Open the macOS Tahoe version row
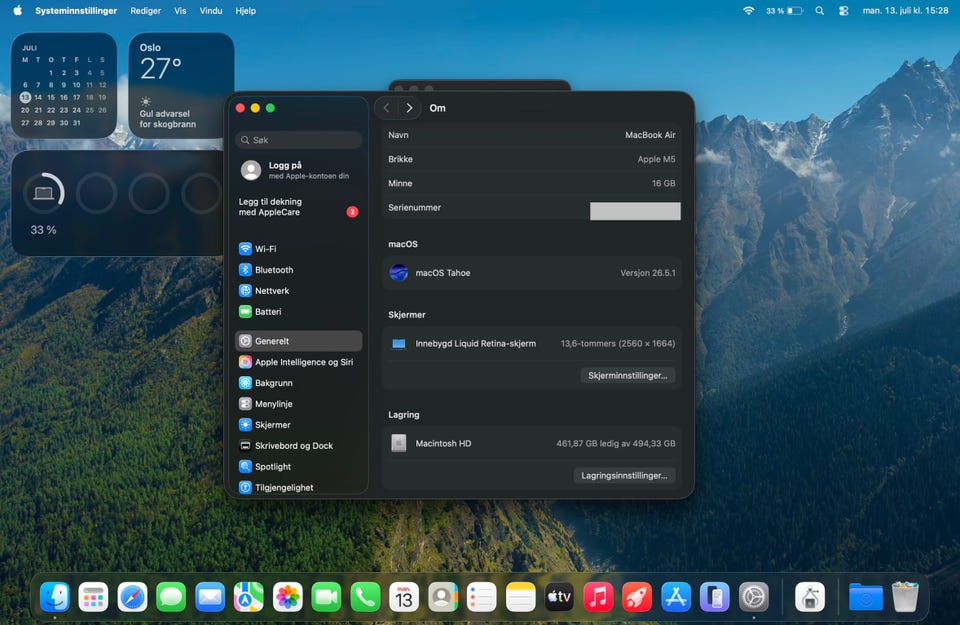This screenshot has width=960, height=625. click(532, 273)
